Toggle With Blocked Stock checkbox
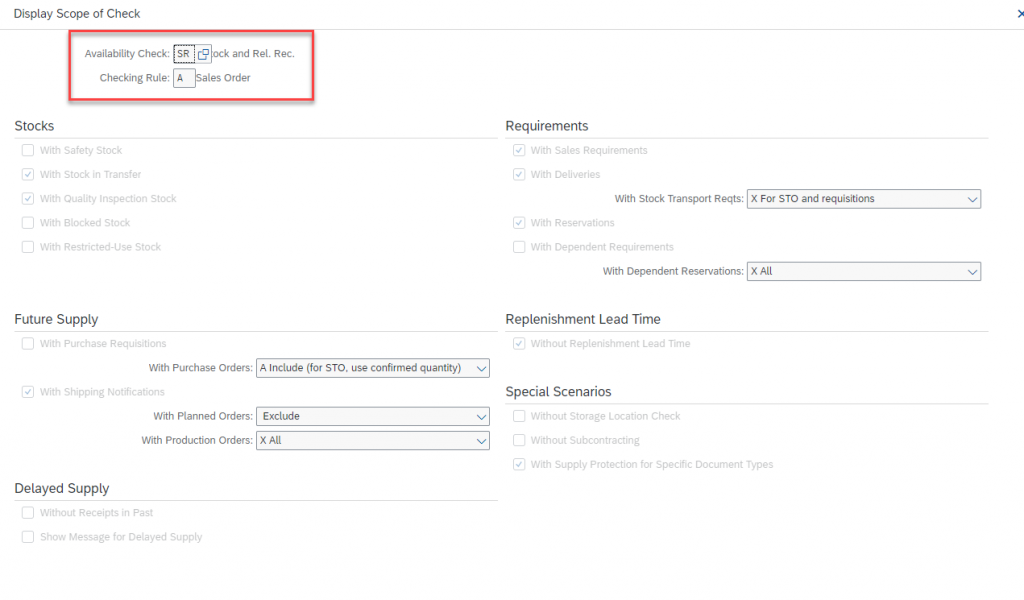 (27, 223)
